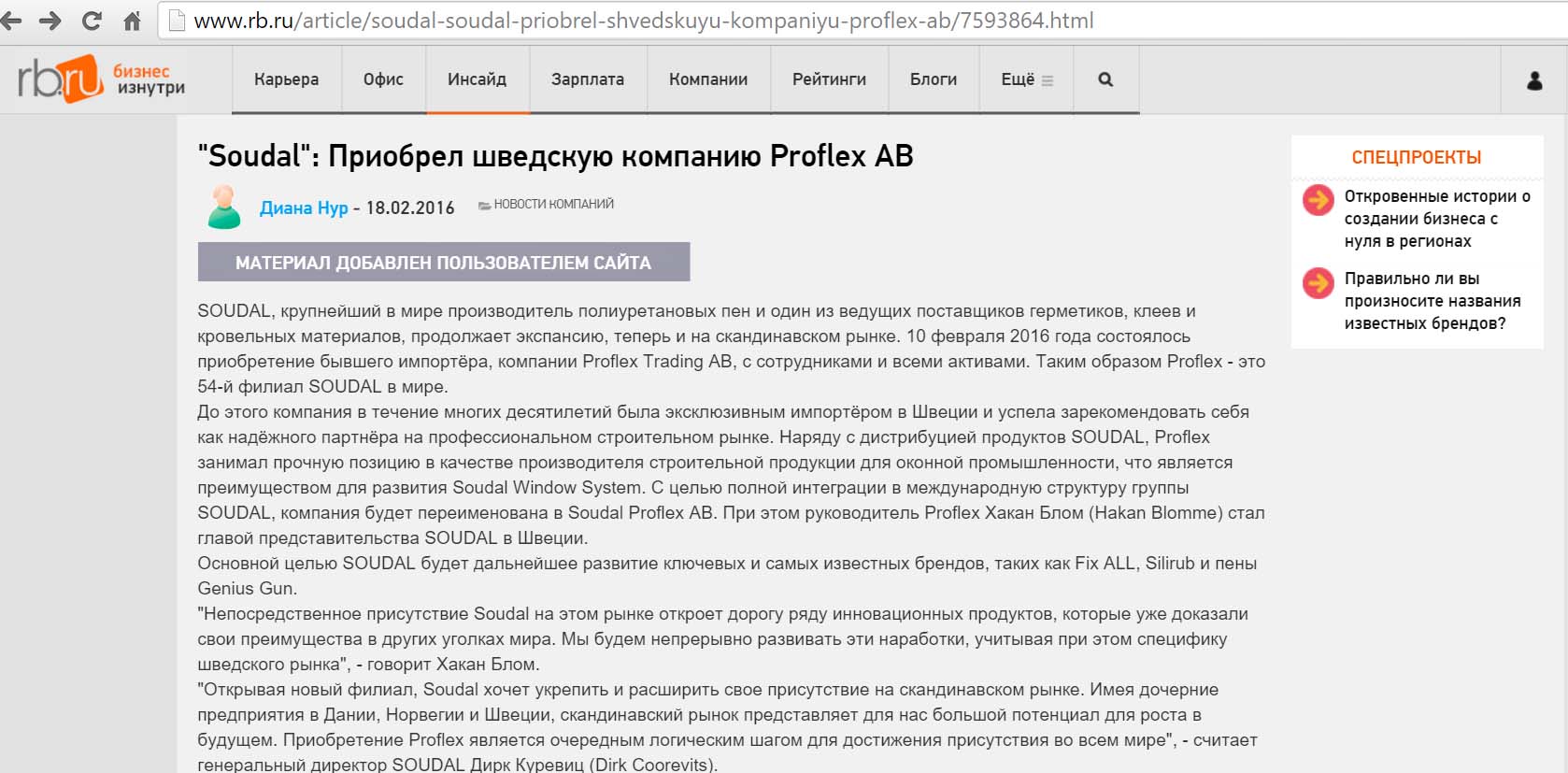Click the quote mentioning Дирк Куревиц
1568x773 pixels.
coord(728,727)
